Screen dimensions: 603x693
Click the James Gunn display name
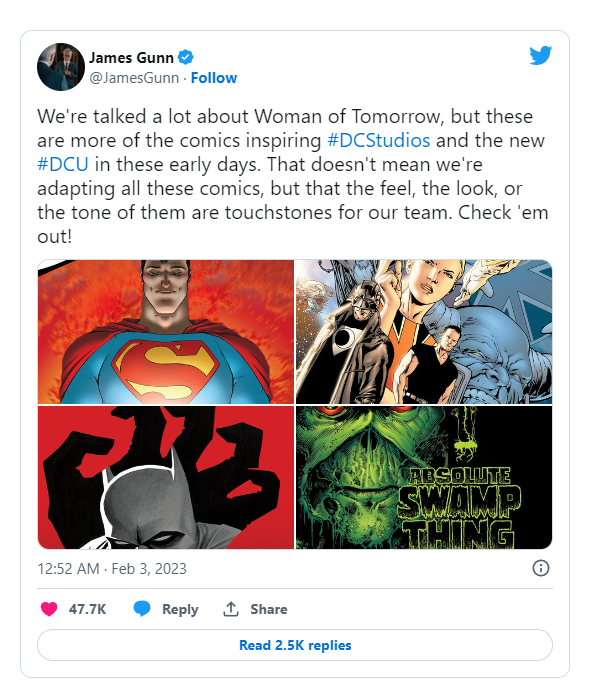pyautogui.click(x=131, y=57)
